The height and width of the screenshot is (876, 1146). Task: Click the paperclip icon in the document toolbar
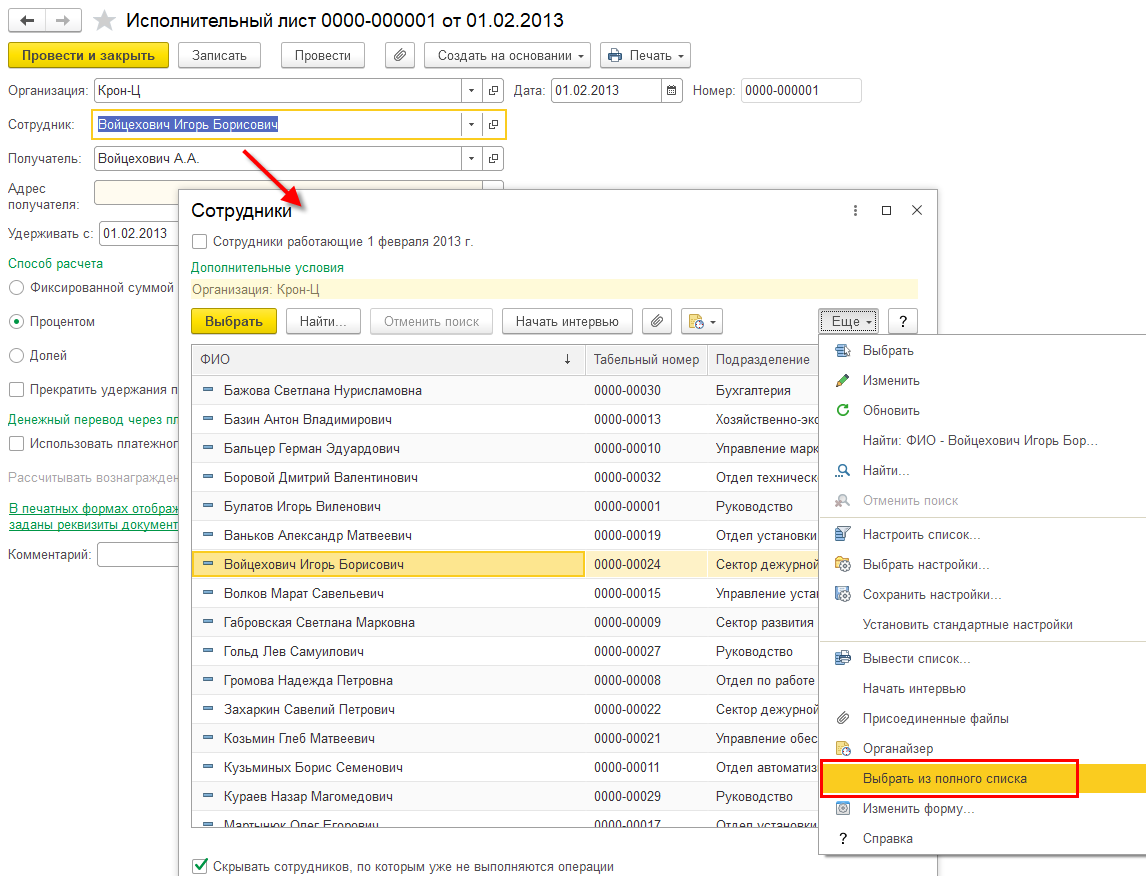(400, 56)
